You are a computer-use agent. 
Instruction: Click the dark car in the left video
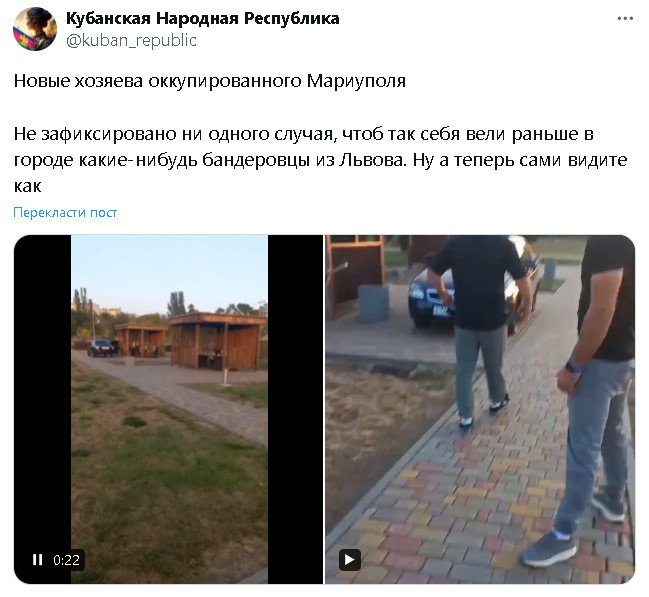point(103,348)
